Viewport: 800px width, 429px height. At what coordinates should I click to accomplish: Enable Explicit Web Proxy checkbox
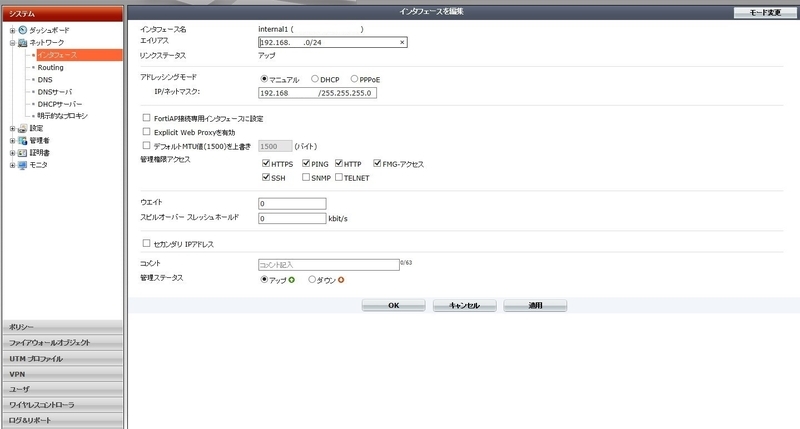click(146, 132)
